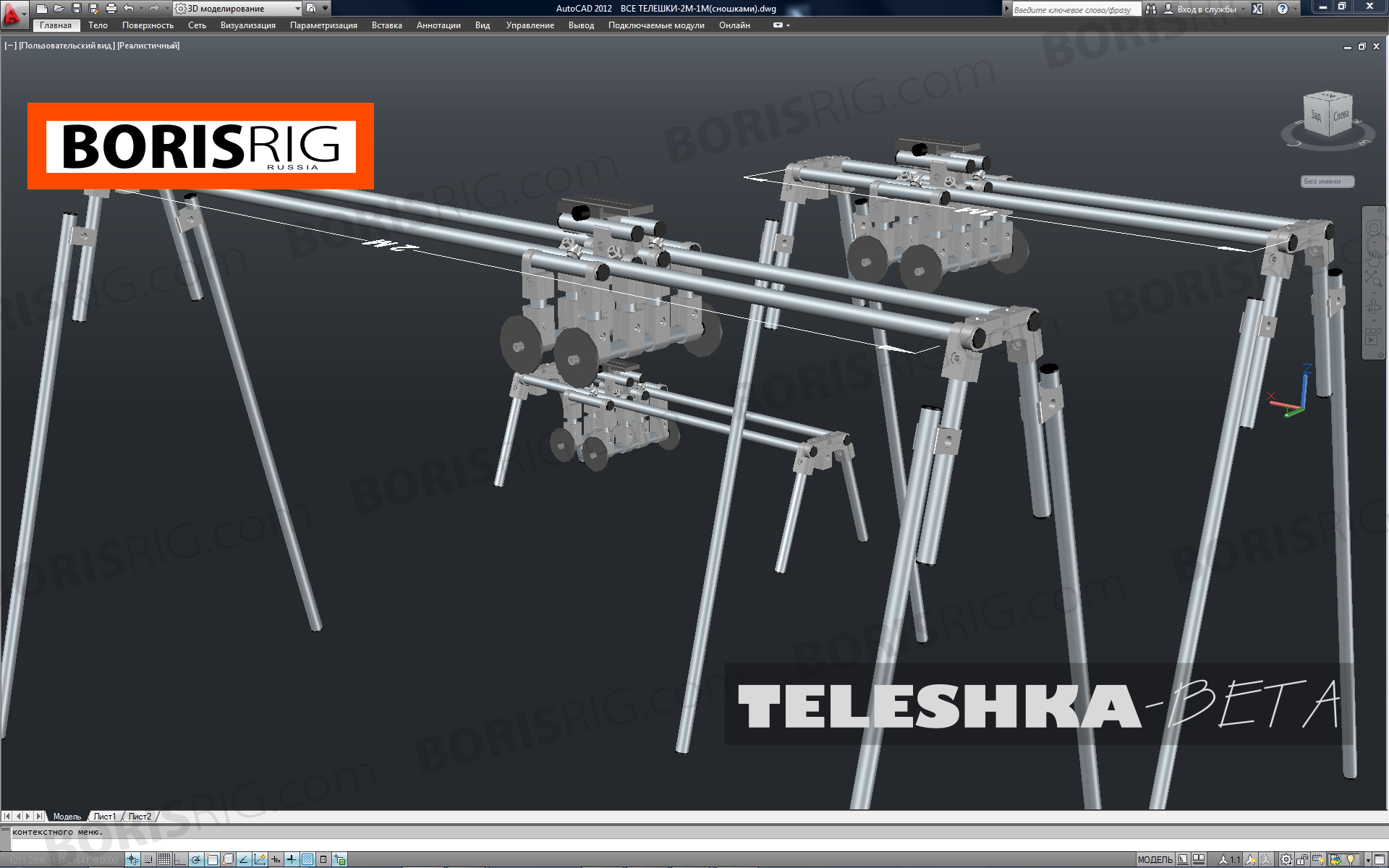Viewport: 1389px width, 868px height.
Task: Click the Open file icon
Action: (59, 9)
